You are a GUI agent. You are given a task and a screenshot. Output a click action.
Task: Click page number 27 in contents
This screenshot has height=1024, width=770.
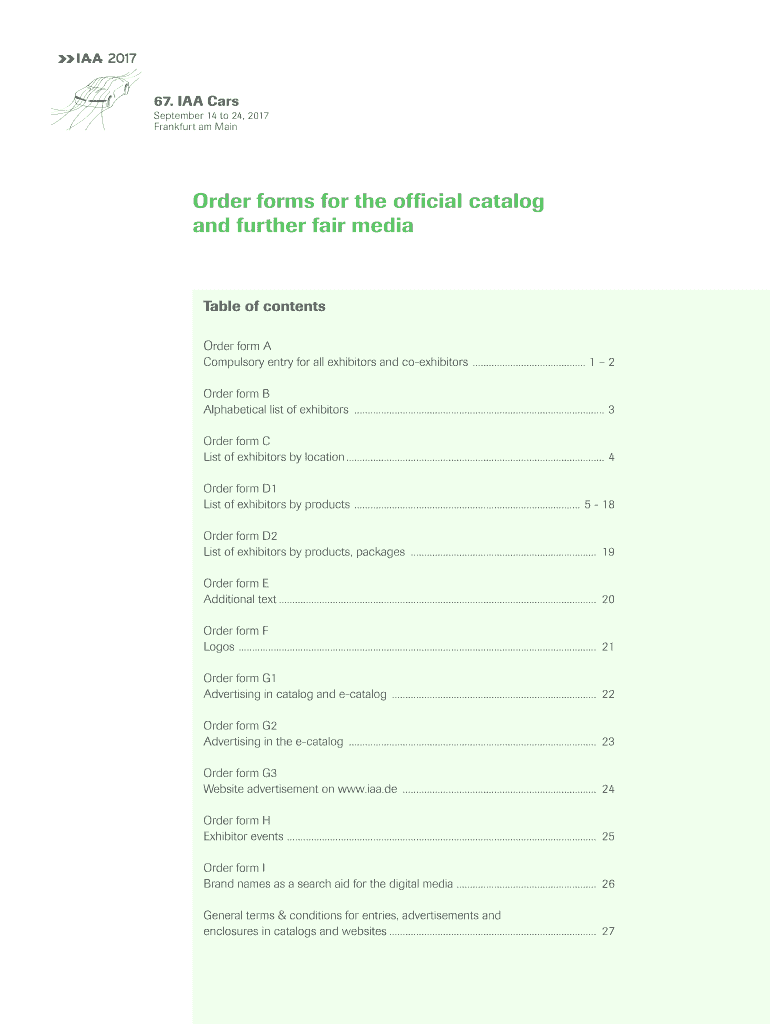click(608, 931)
